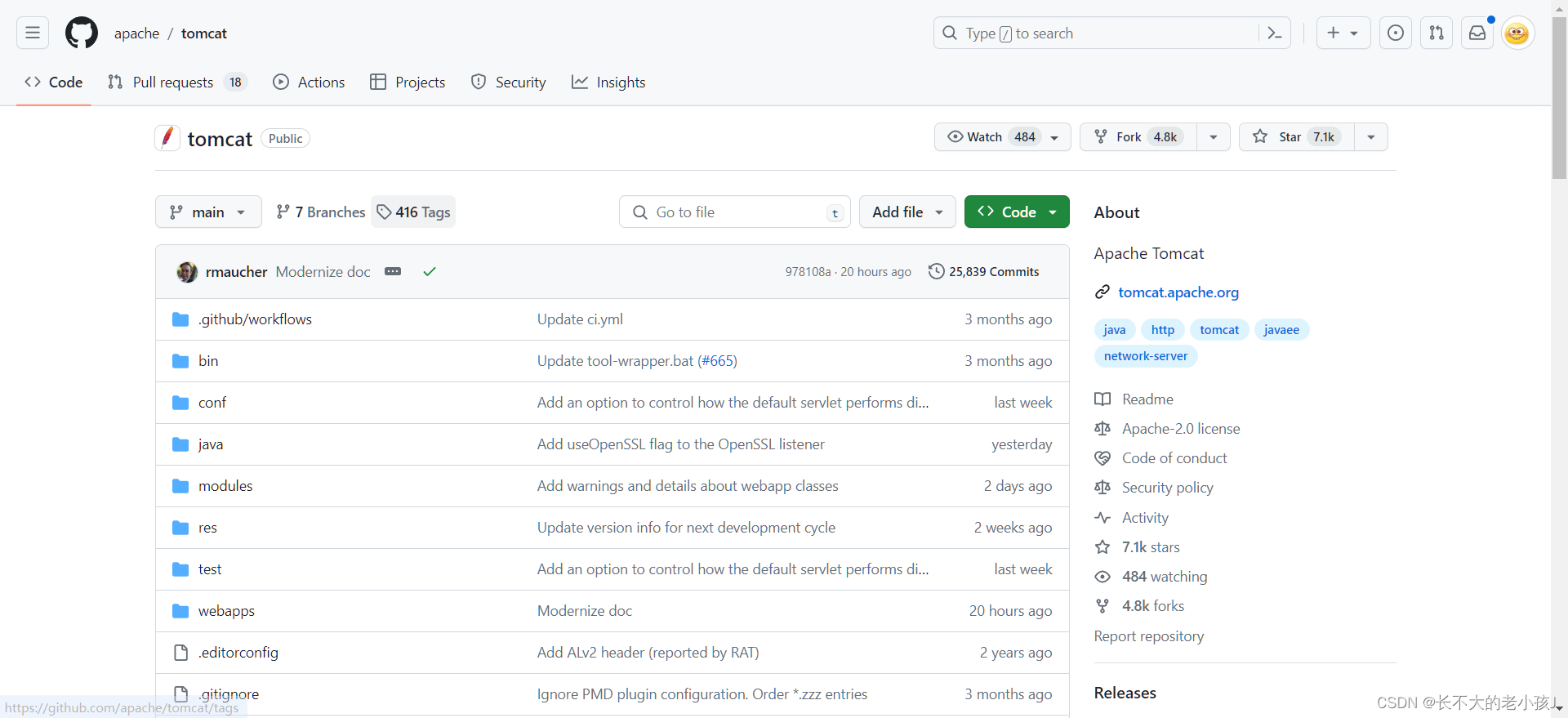Click the stars icon in About

tap(1102, 547)
